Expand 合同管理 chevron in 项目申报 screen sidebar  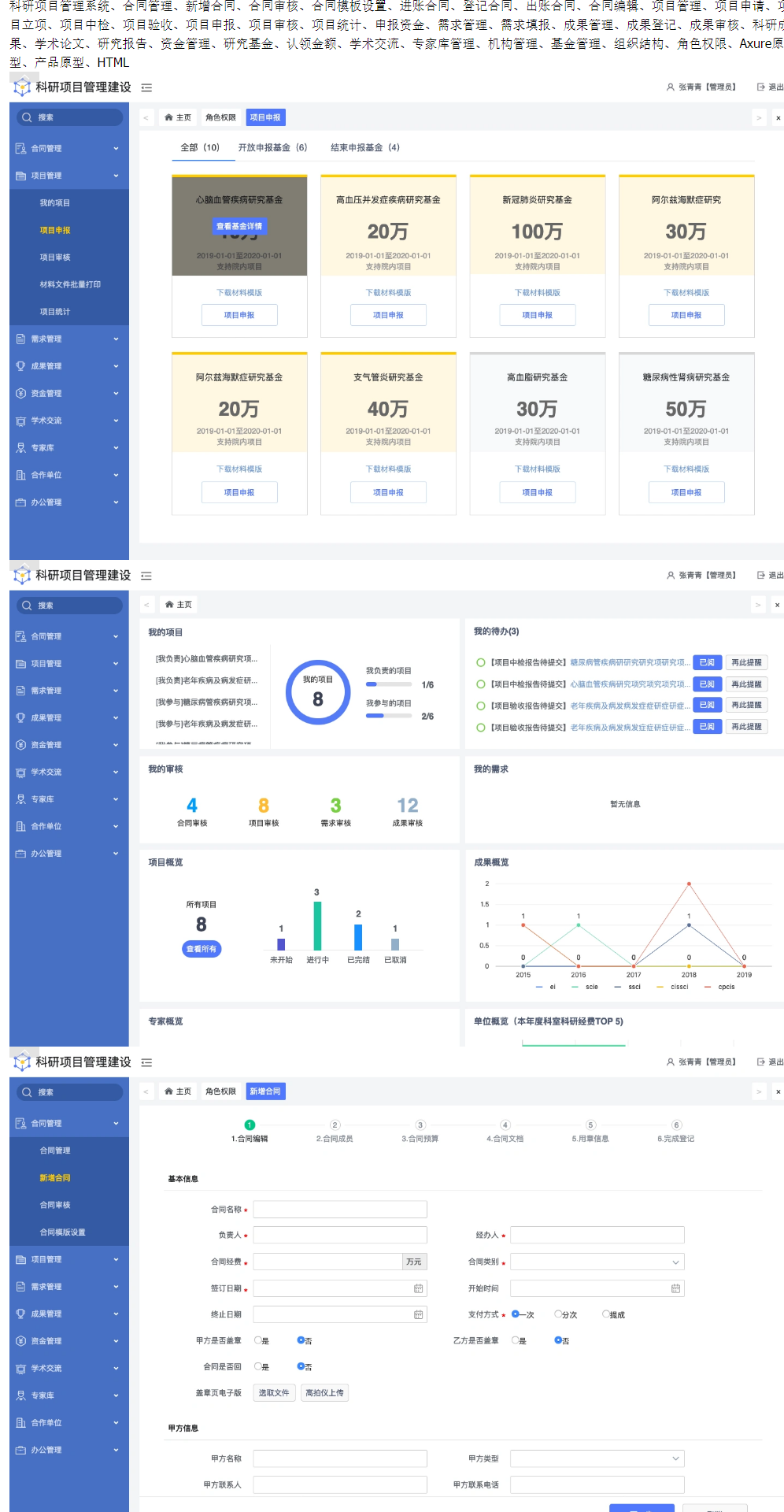click(x=116, y=148)
